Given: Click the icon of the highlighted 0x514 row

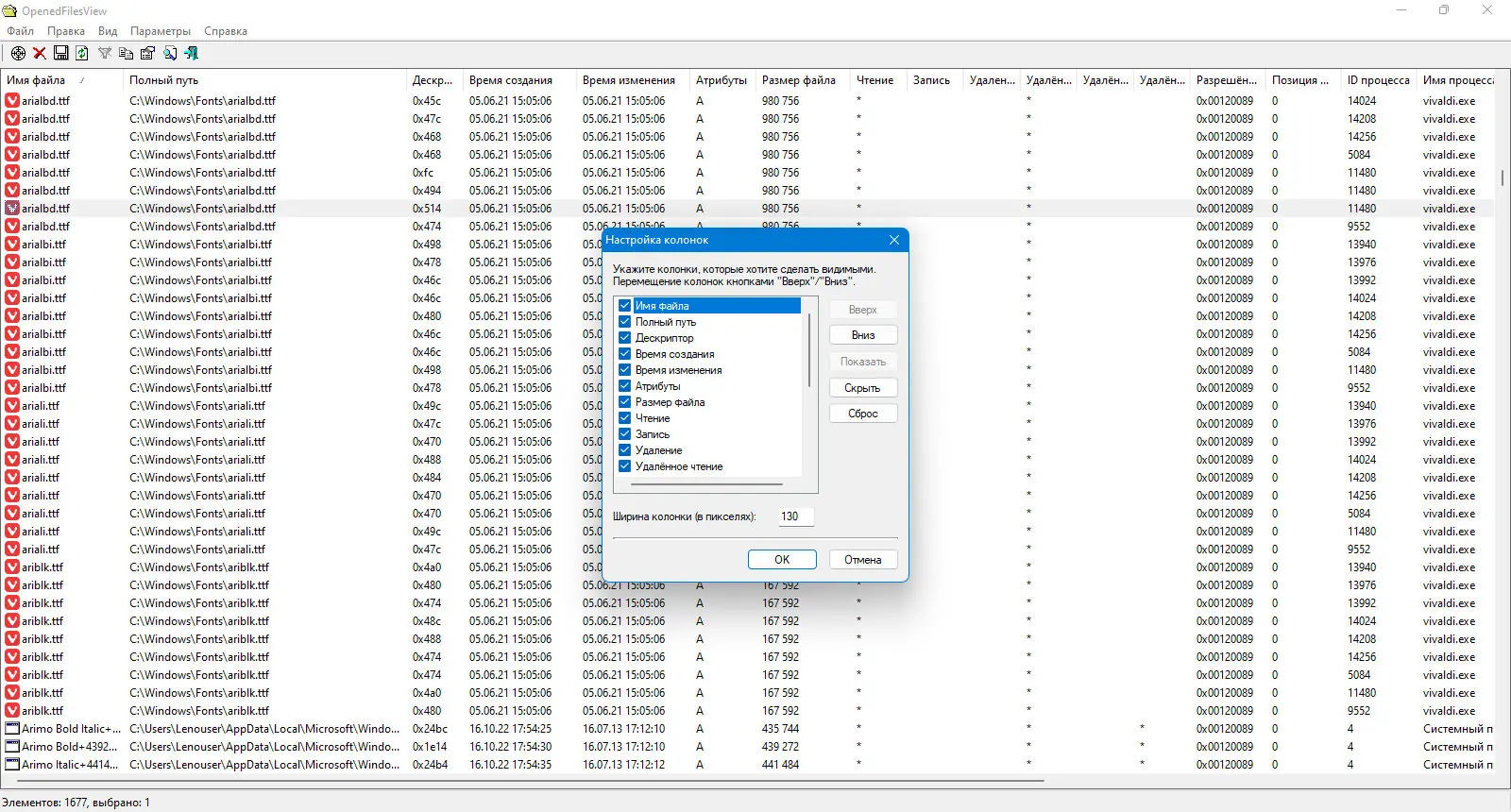Looking at the screenshot, I should tap(12, 209).
